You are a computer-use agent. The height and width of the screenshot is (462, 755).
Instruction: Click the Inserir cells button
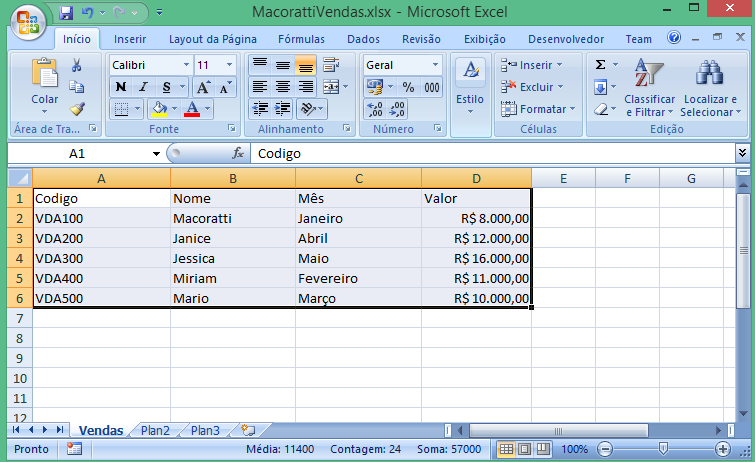click(532, 65)
